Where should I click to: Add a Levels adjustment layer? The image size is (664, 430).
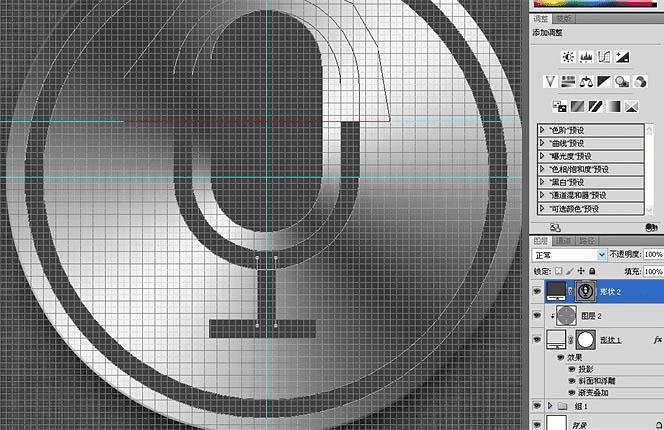[586, 57]
